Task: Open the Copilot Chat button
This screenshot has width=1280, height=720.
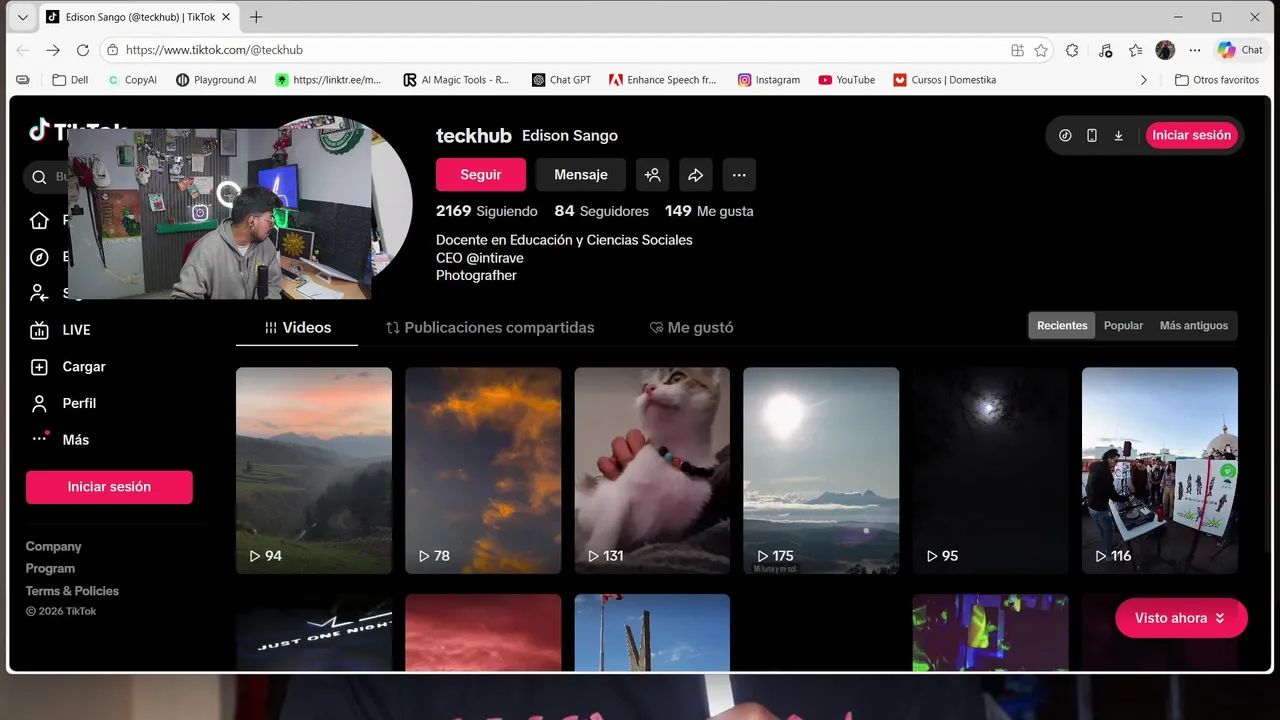Action: click(x=1240, y=50)
